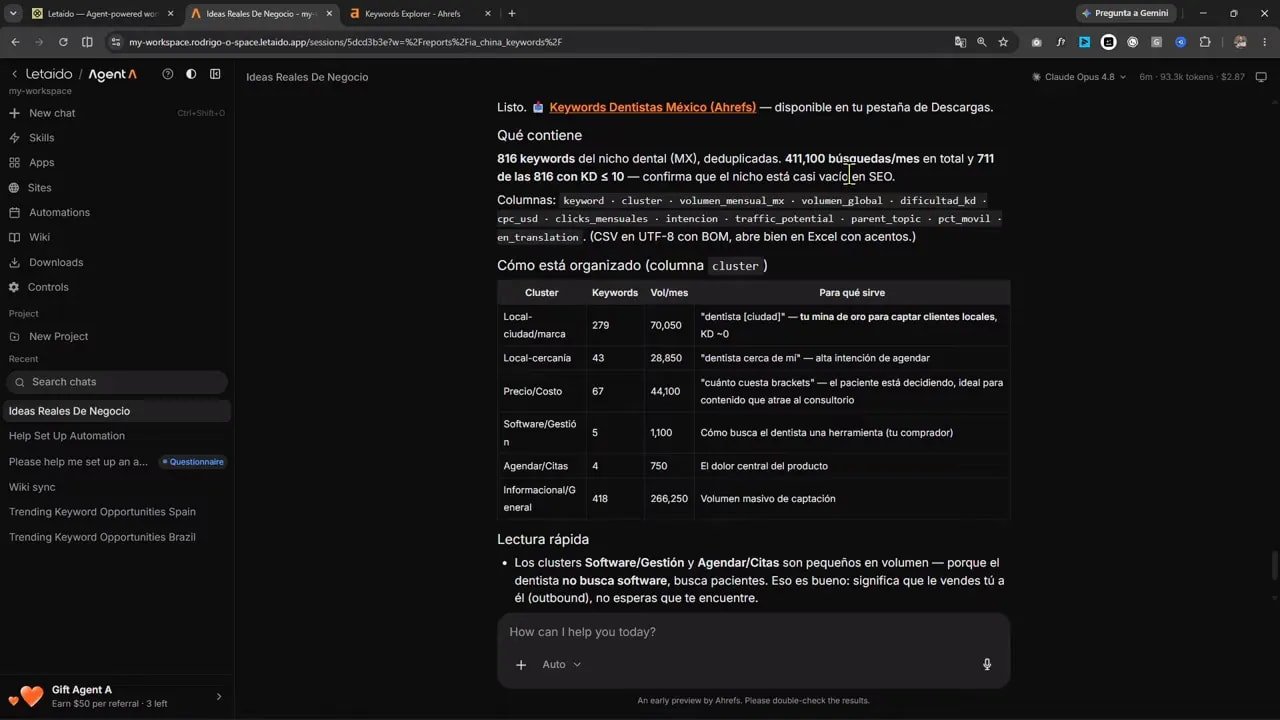Start a New chat
The width and height of the screenshot is (1280, 720).
[52, 113]
